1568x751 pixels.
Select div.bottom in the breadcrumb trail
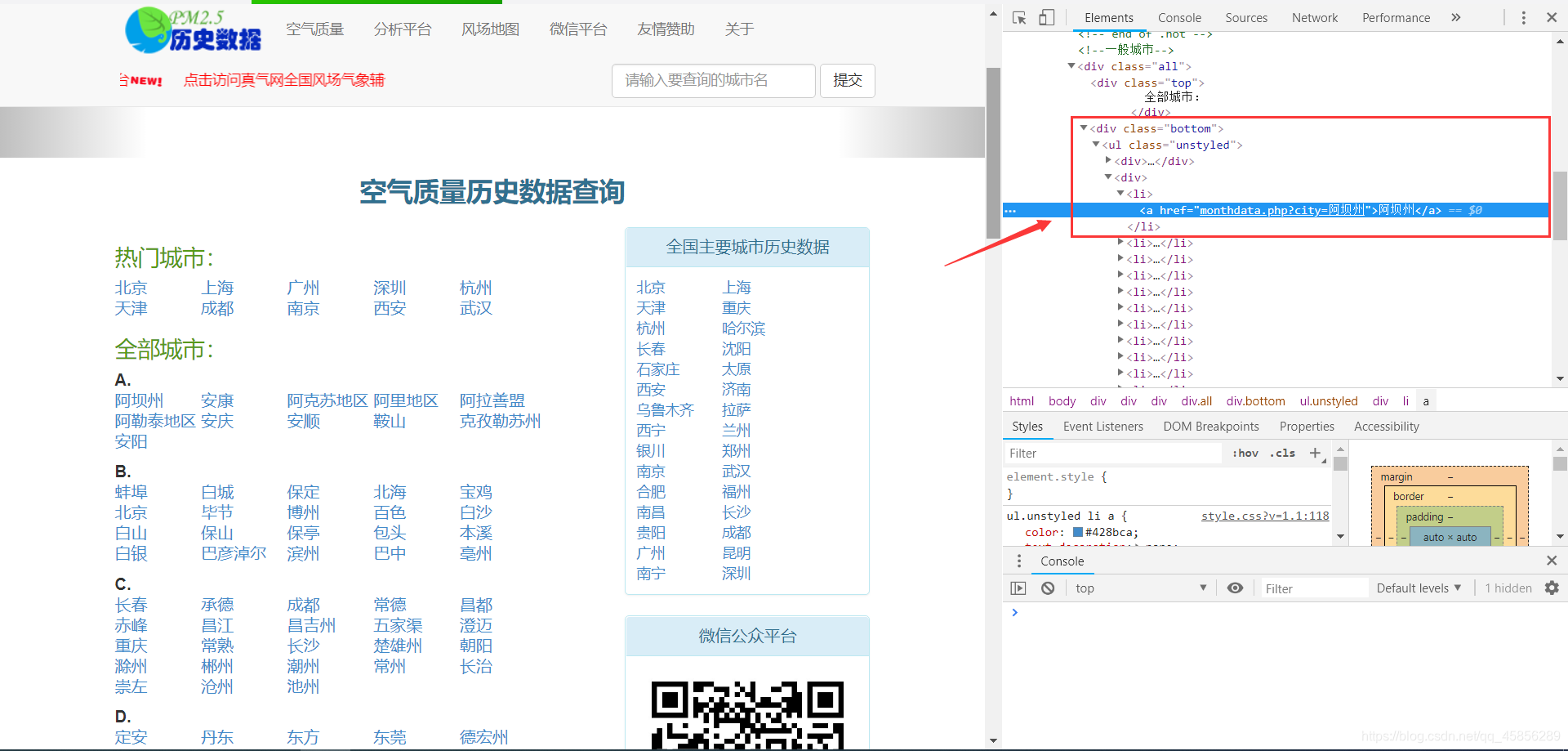[1255, 401]
